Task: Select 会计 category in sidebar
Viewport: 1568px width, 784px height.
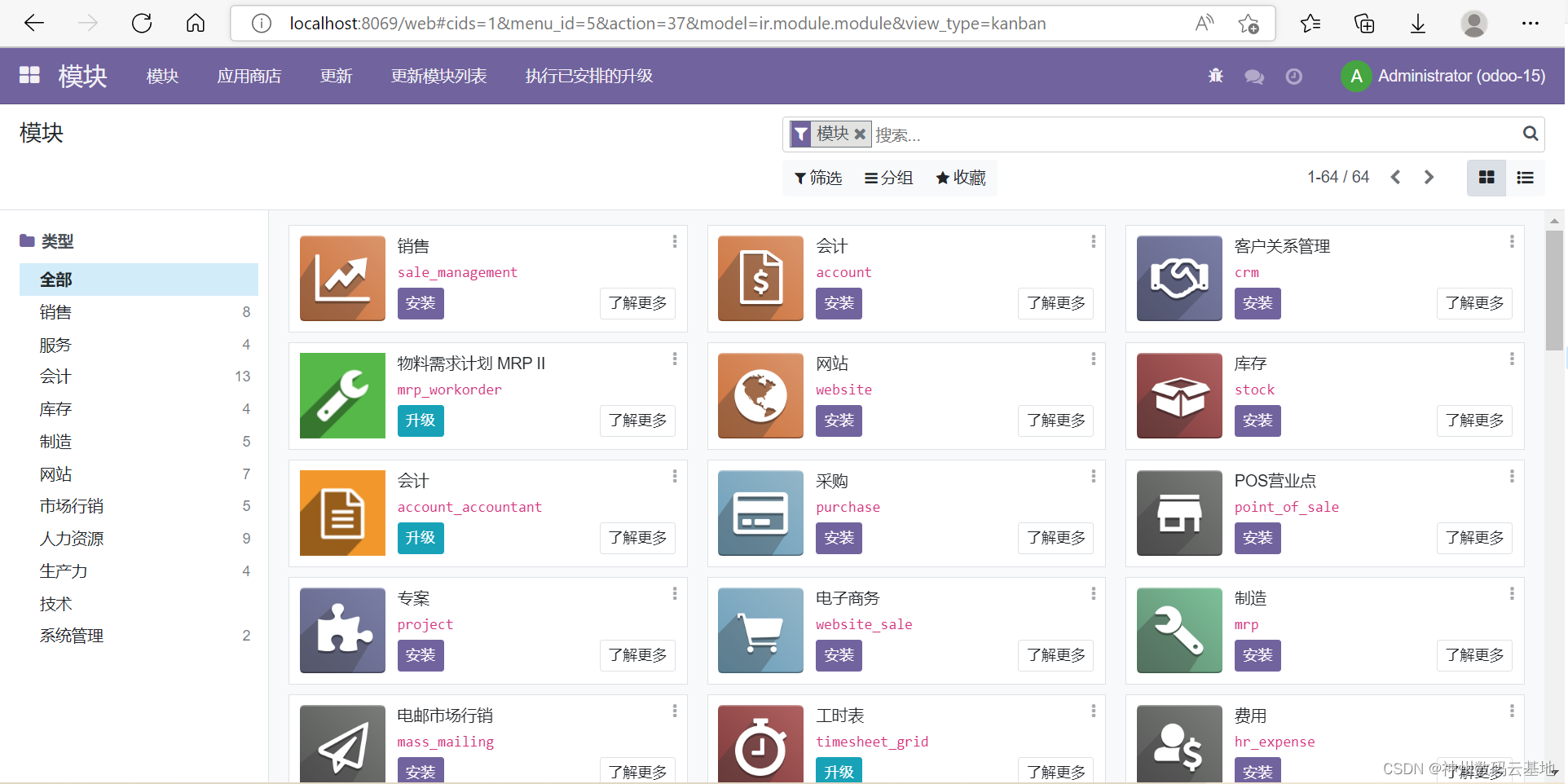Action: click(139, 377)
